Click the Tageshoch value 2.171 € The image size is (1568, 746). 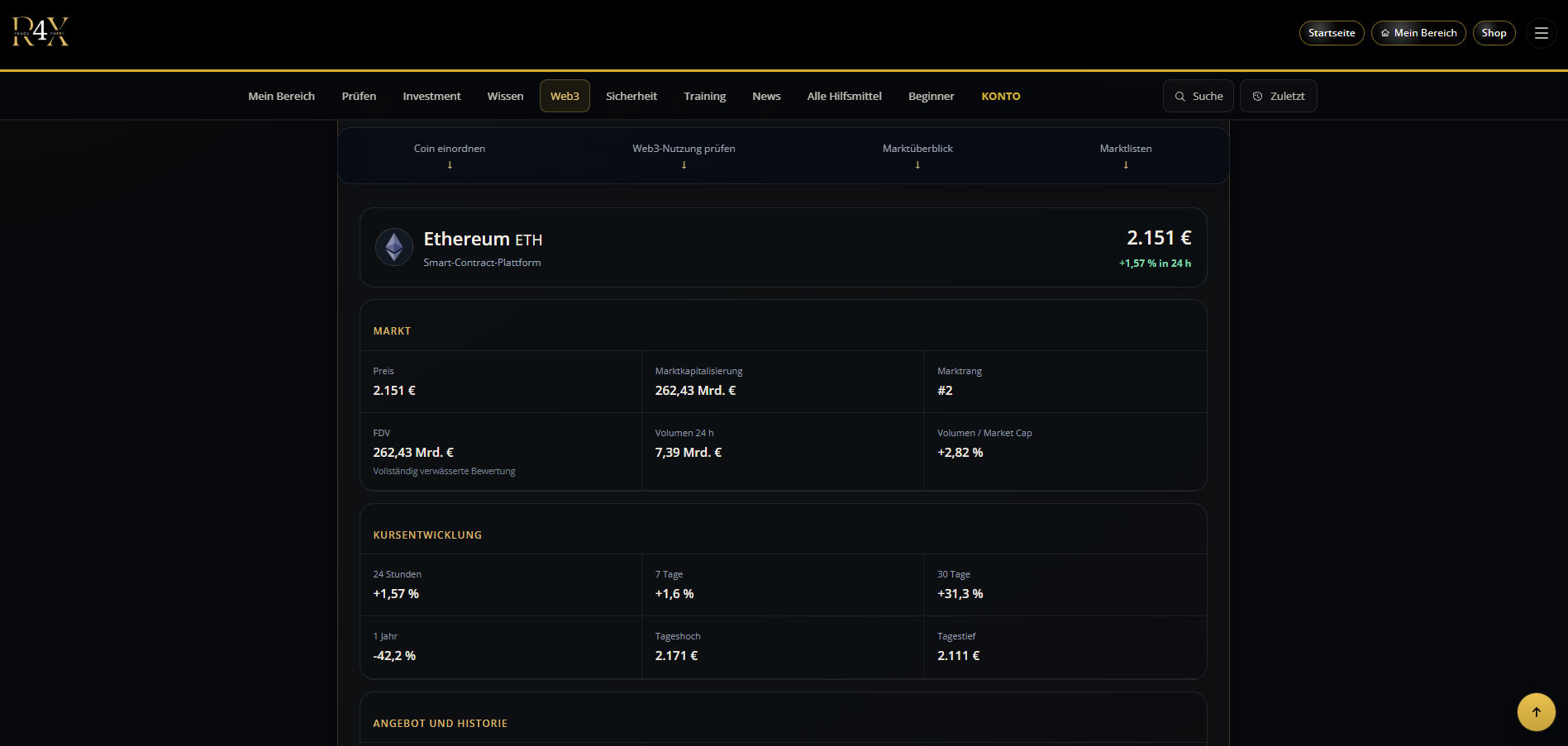pyautogui.click(x=676, y=656)
